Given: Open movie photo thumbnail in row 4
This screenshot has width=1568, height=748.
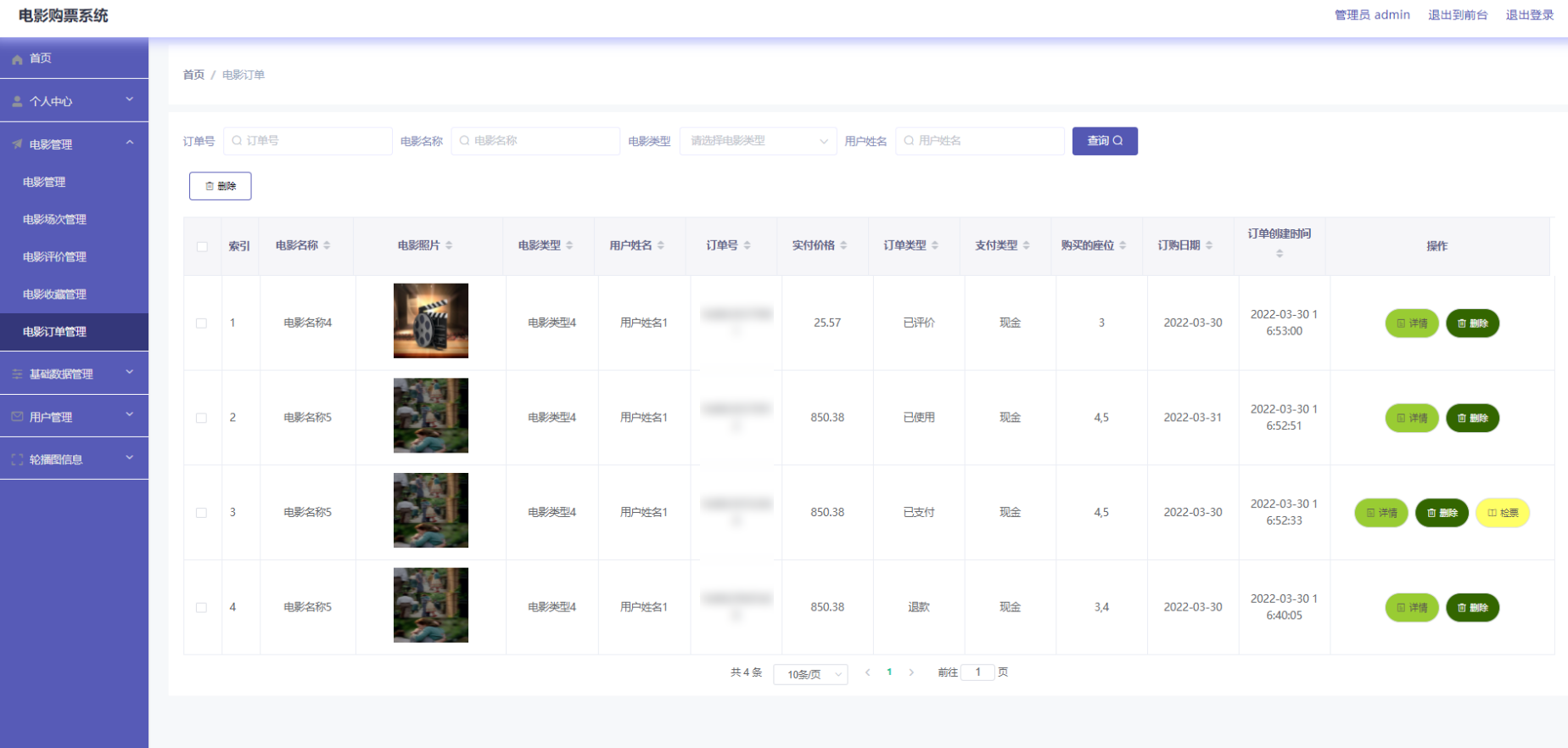Looking at the screenshot, I should coord(431,605).
